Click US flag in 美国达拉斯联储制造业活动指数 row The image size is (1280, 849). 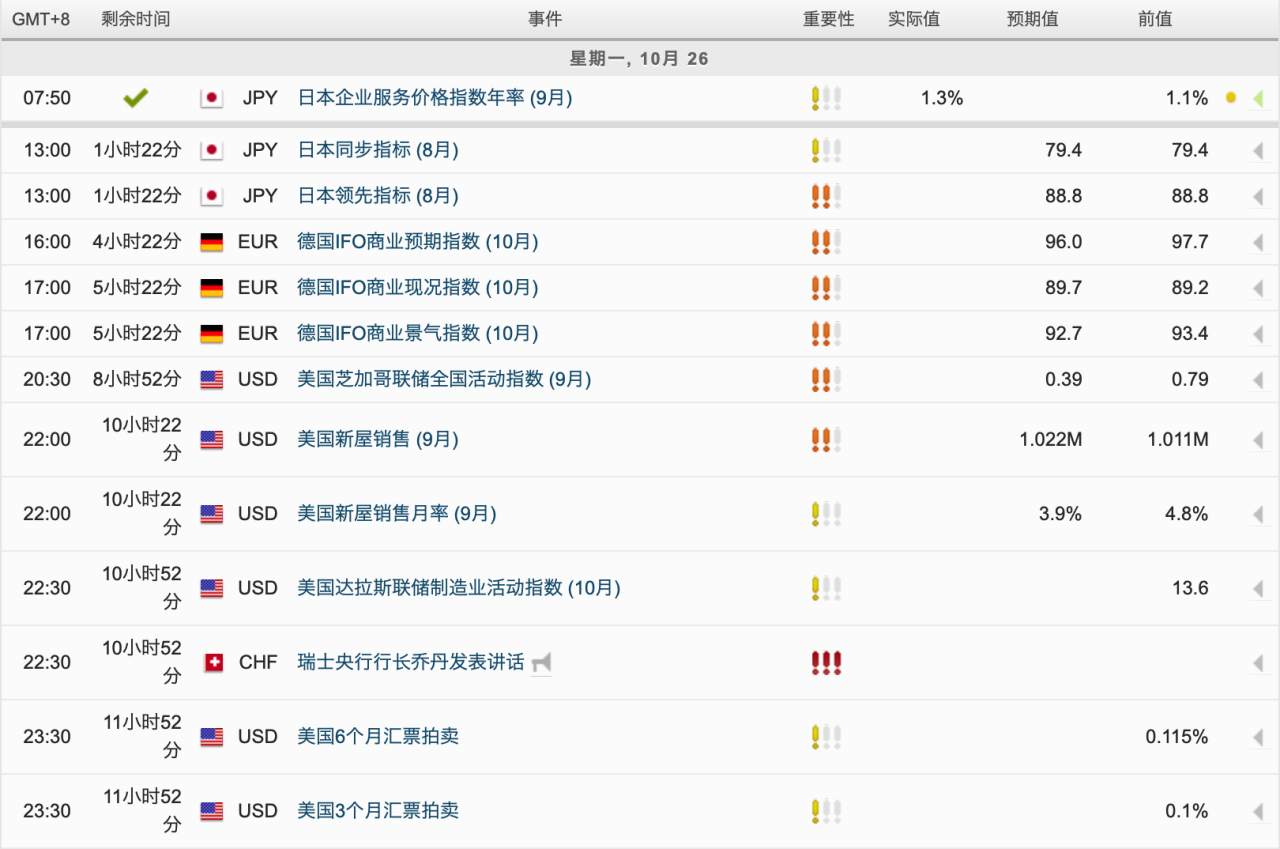point(211,588)
